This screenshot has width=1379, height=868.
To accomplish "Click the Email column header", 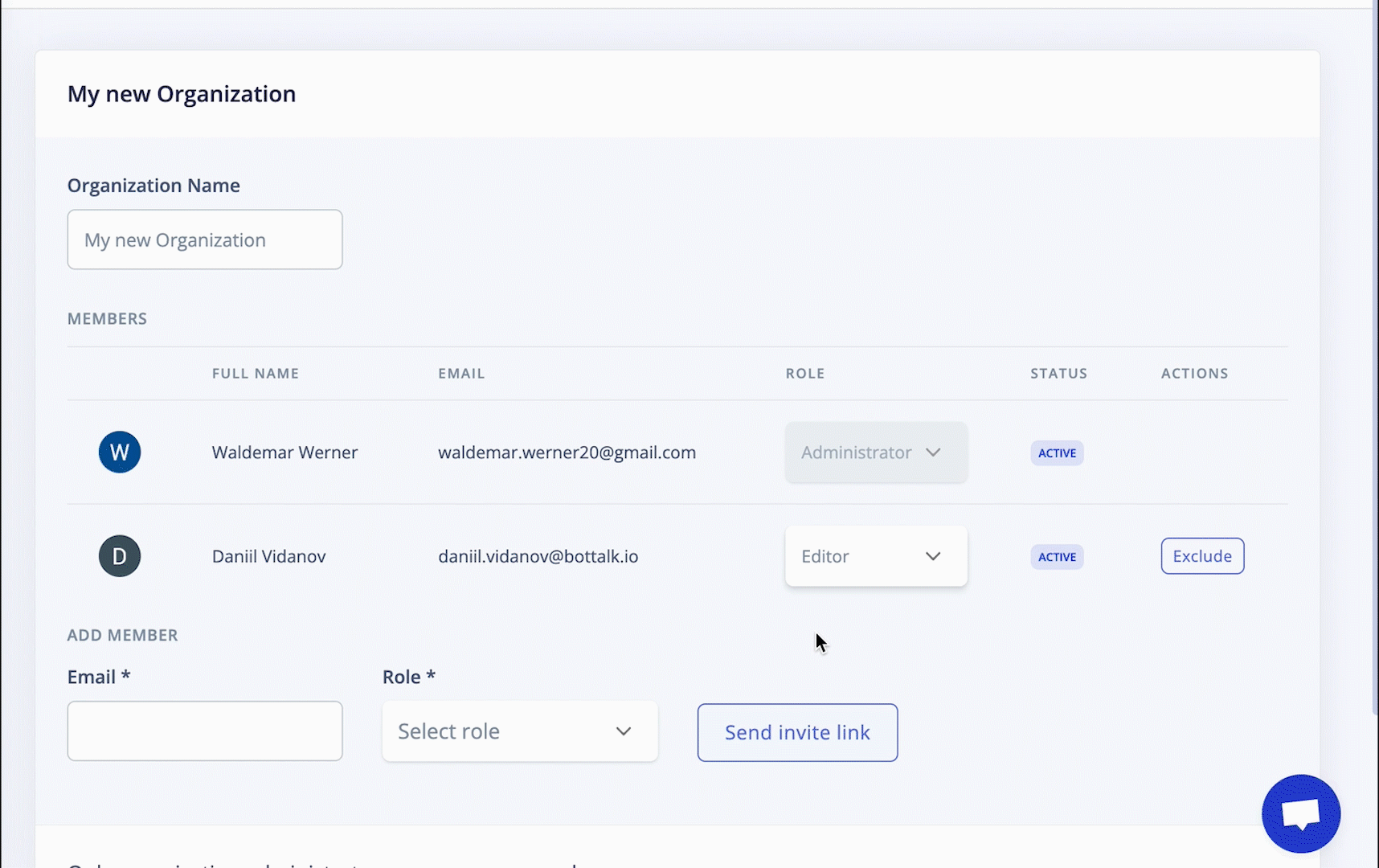I will (461, 374).
